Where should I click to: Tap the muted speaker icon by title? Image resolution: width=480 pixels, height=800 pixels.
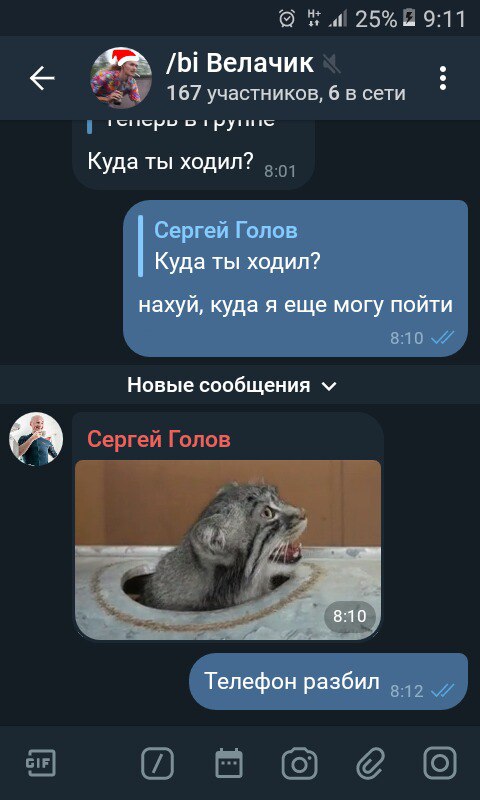coord(332,64)
